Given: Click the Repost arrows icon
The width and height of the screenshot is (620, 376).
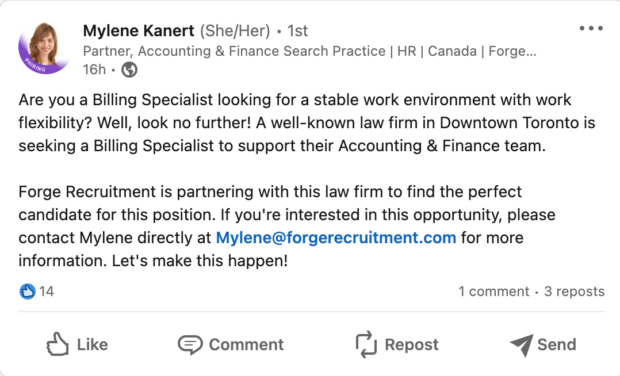Looking at the screenshot, I should [366, 344].
